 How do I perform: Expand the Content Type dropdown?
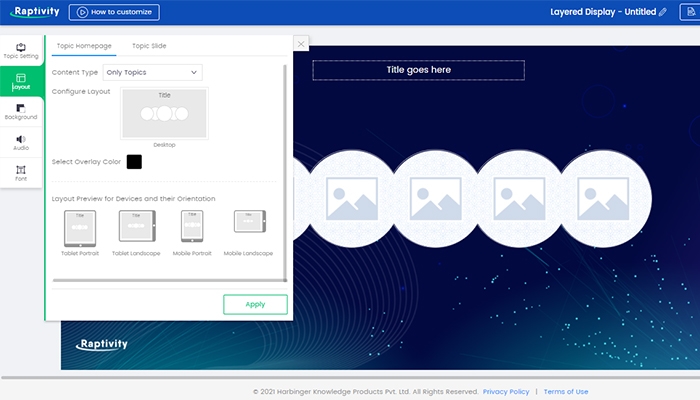point(152,72)
